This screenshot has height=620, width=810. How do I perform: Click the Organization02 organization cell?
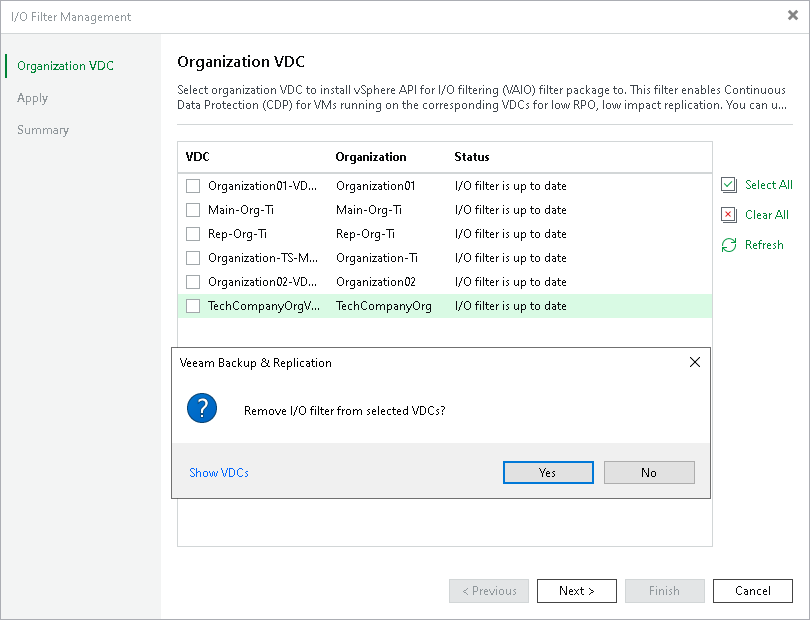coord(376,282)
